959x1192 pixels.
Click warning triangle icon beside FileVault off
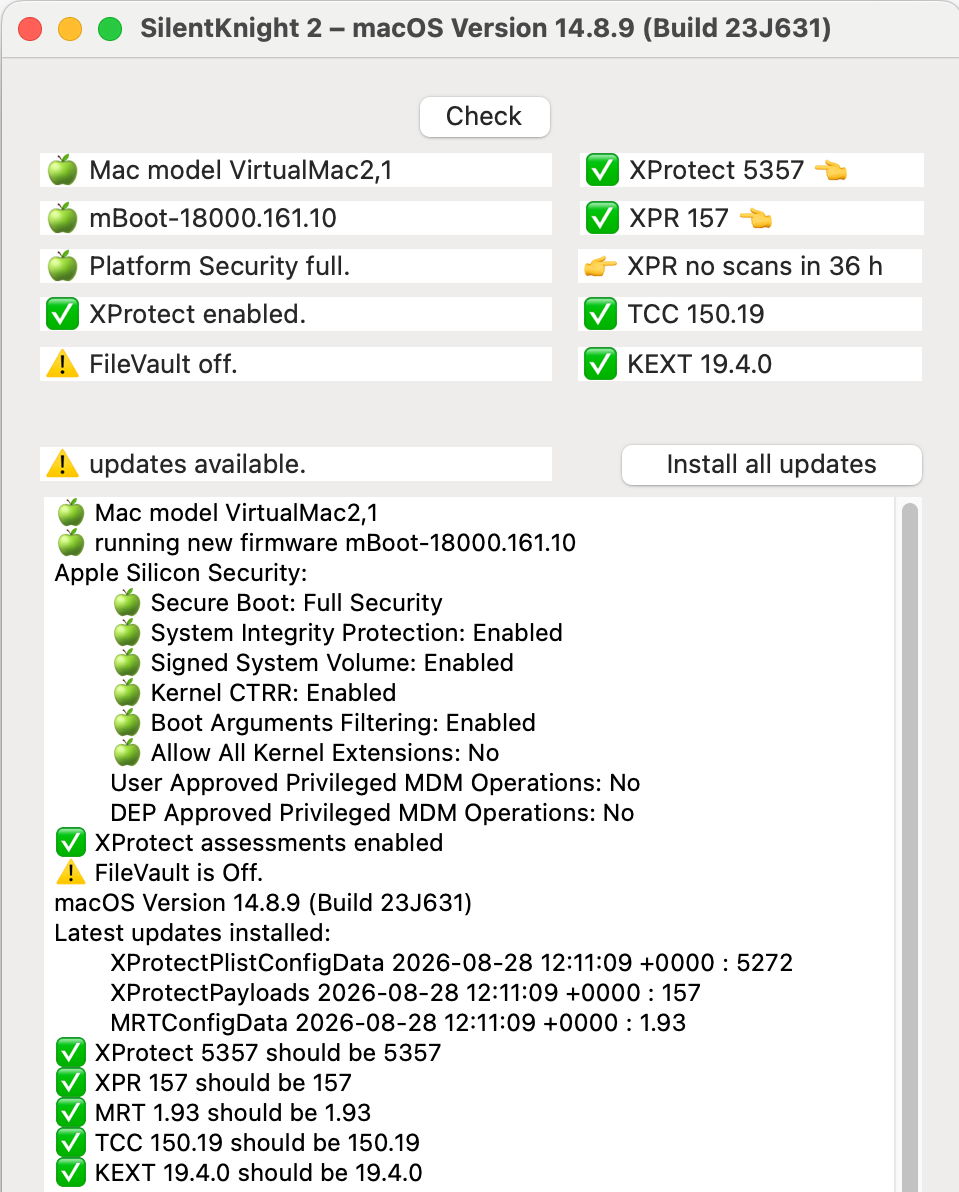[x=62, y=364]
